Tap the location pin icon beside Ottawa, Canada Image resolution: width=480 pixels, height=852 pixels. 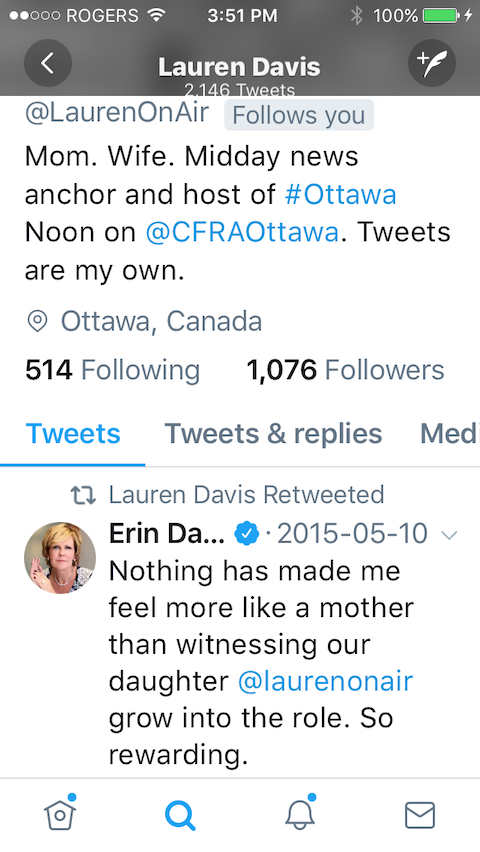coord(37,322)
